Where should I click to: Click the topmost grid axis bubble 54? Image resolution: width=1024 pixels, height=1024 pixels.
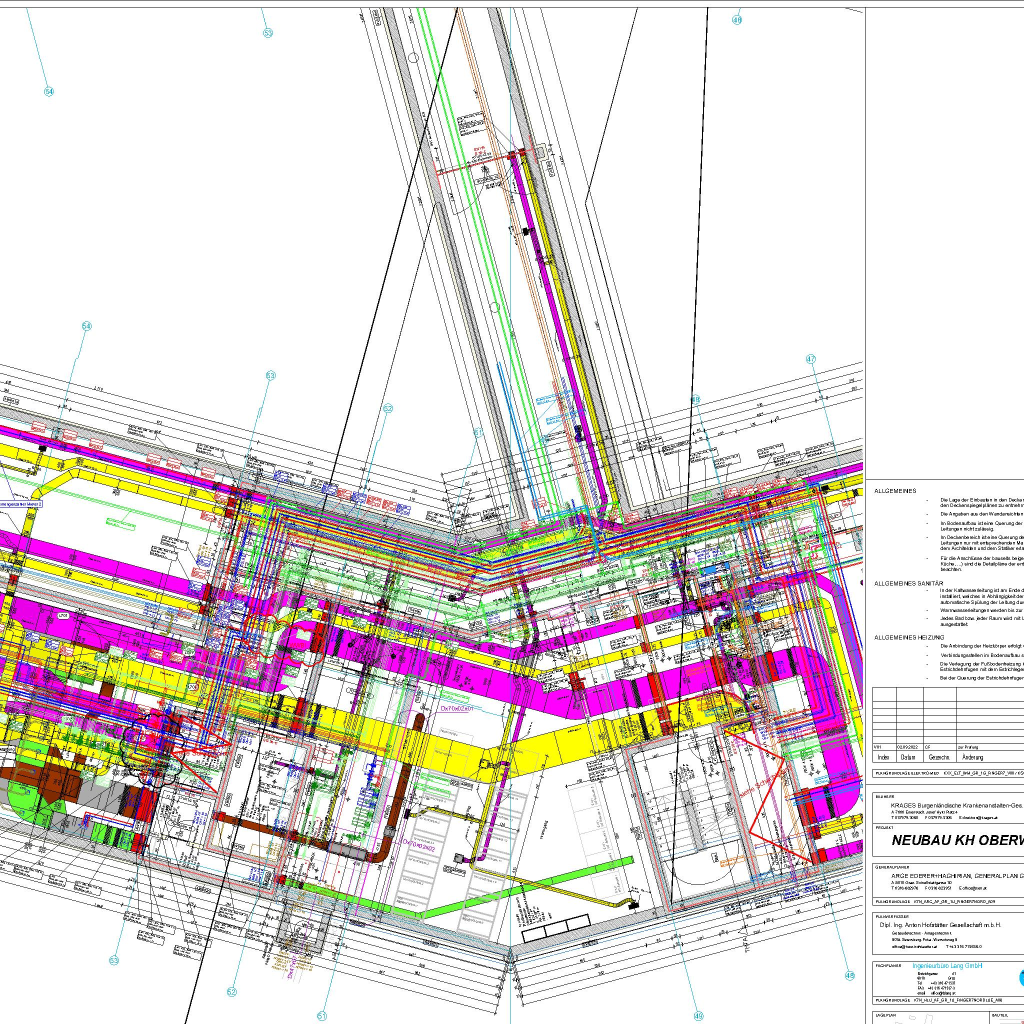point(48,91)
